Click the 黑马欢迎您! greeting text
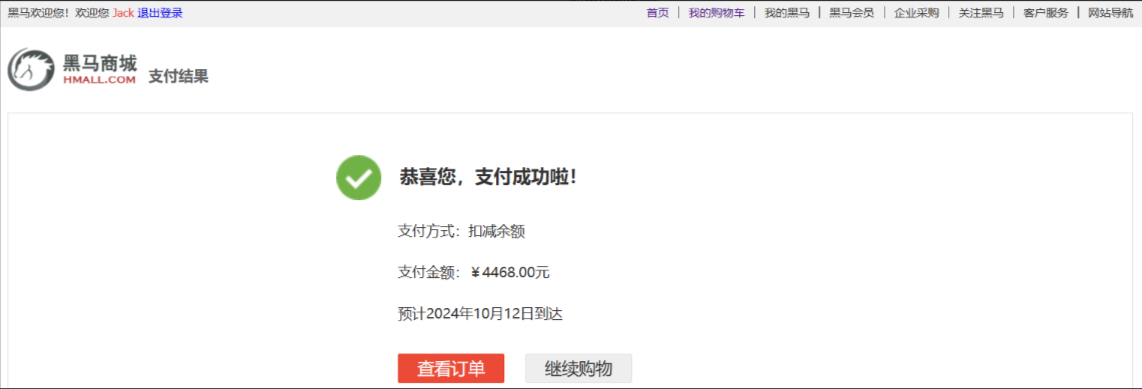Screen dimensions: 1142x389 click(x=38, y=13)
